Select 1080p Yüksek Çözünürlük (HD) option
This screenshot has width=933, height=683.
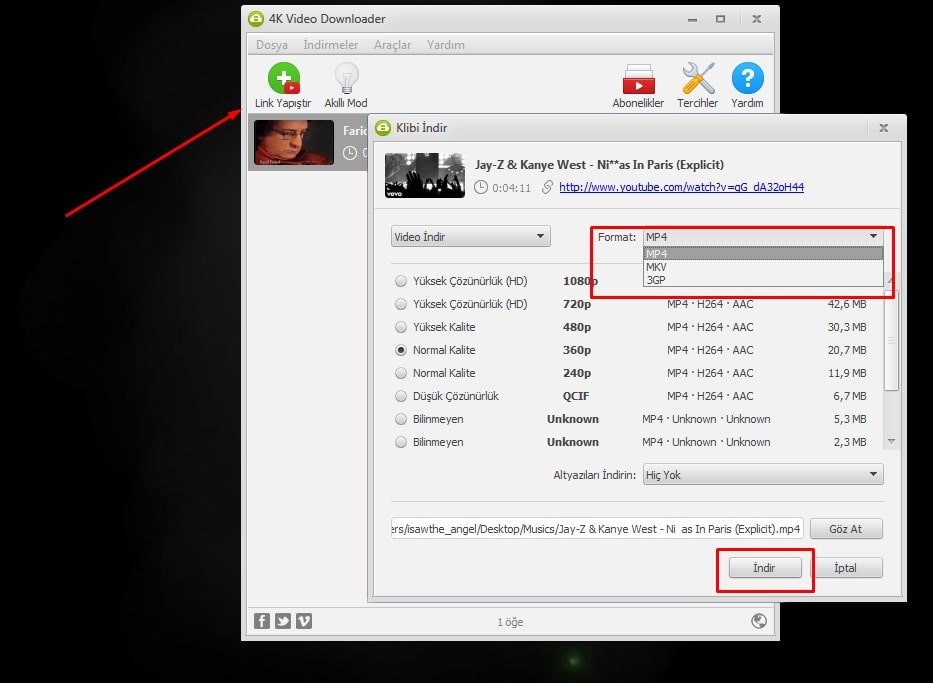click(x=401, y=281)
